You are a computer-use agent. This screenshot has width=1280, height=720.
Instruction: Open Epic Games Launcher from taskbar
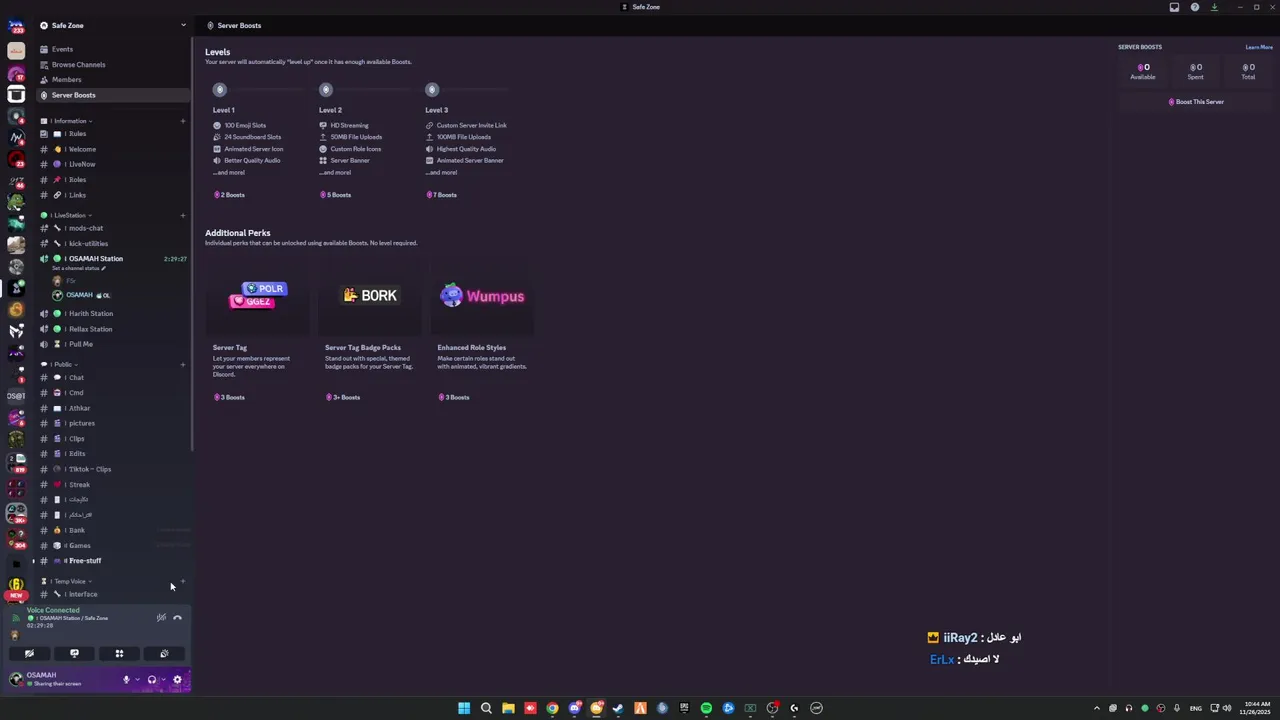[x=684, y=708]
